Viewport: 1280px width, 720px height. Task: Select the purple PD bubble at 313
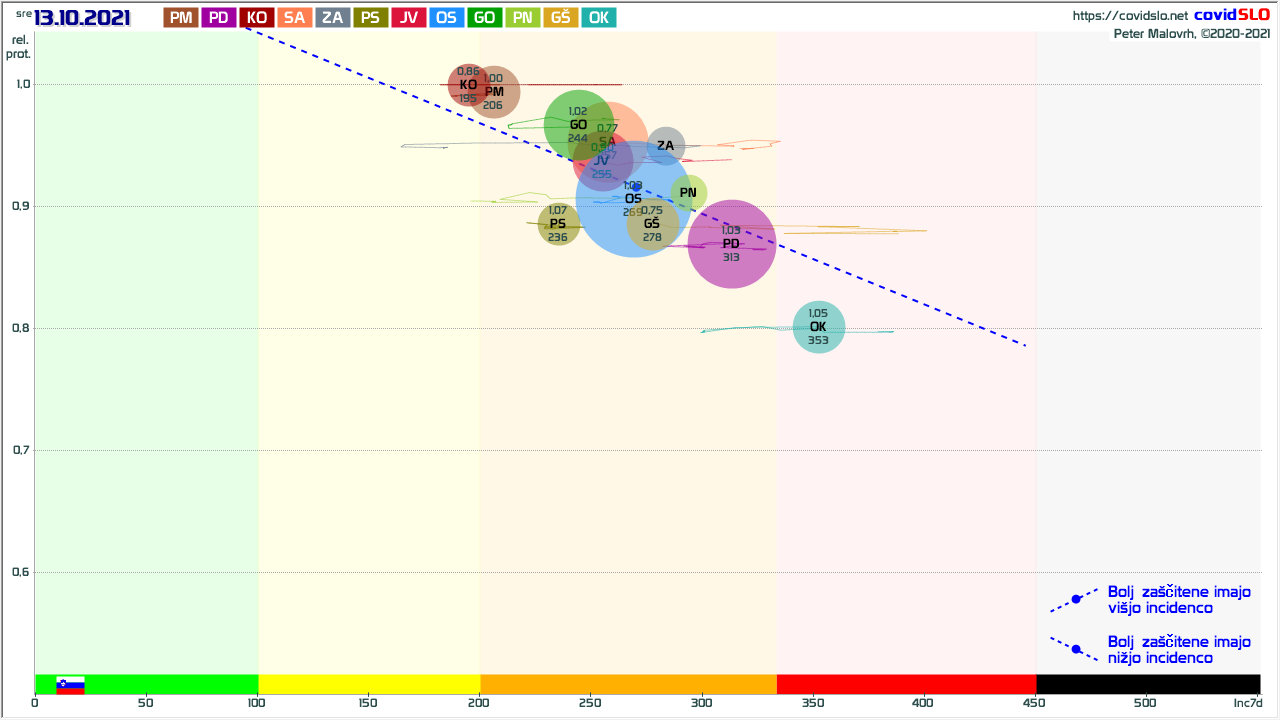coord(732,244)
